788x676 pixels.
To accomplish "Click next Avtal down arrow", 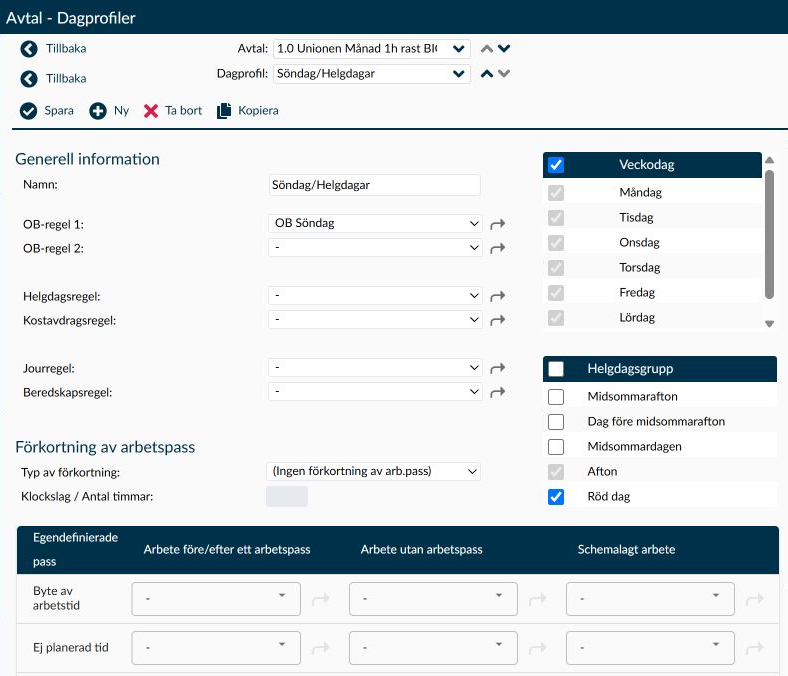I will click(504, 48).
